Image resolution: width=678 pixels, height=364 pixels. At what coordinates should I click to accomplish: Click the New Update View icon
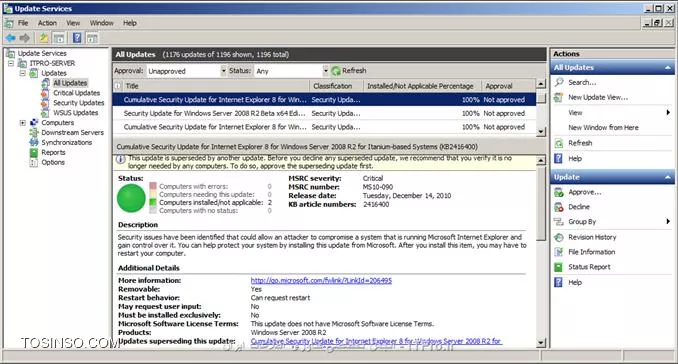coord(559,97)
